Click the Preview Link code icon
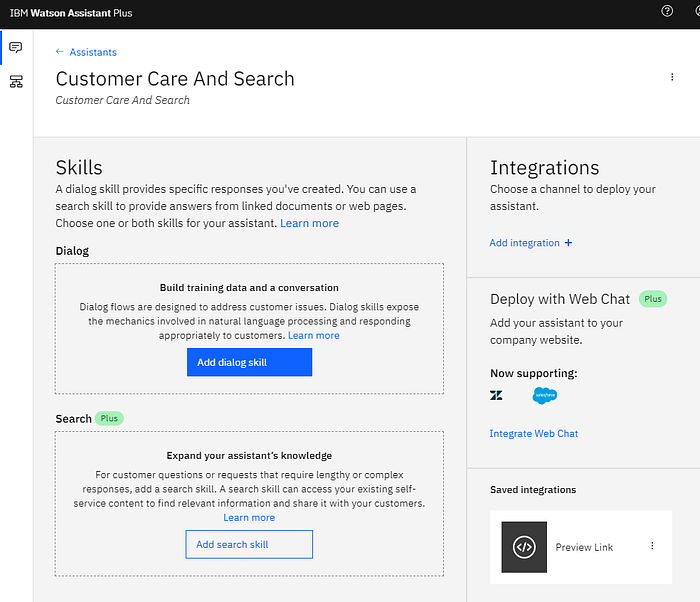Image resolution: width=700 pixels, height=602 pixels. point(524,547)
